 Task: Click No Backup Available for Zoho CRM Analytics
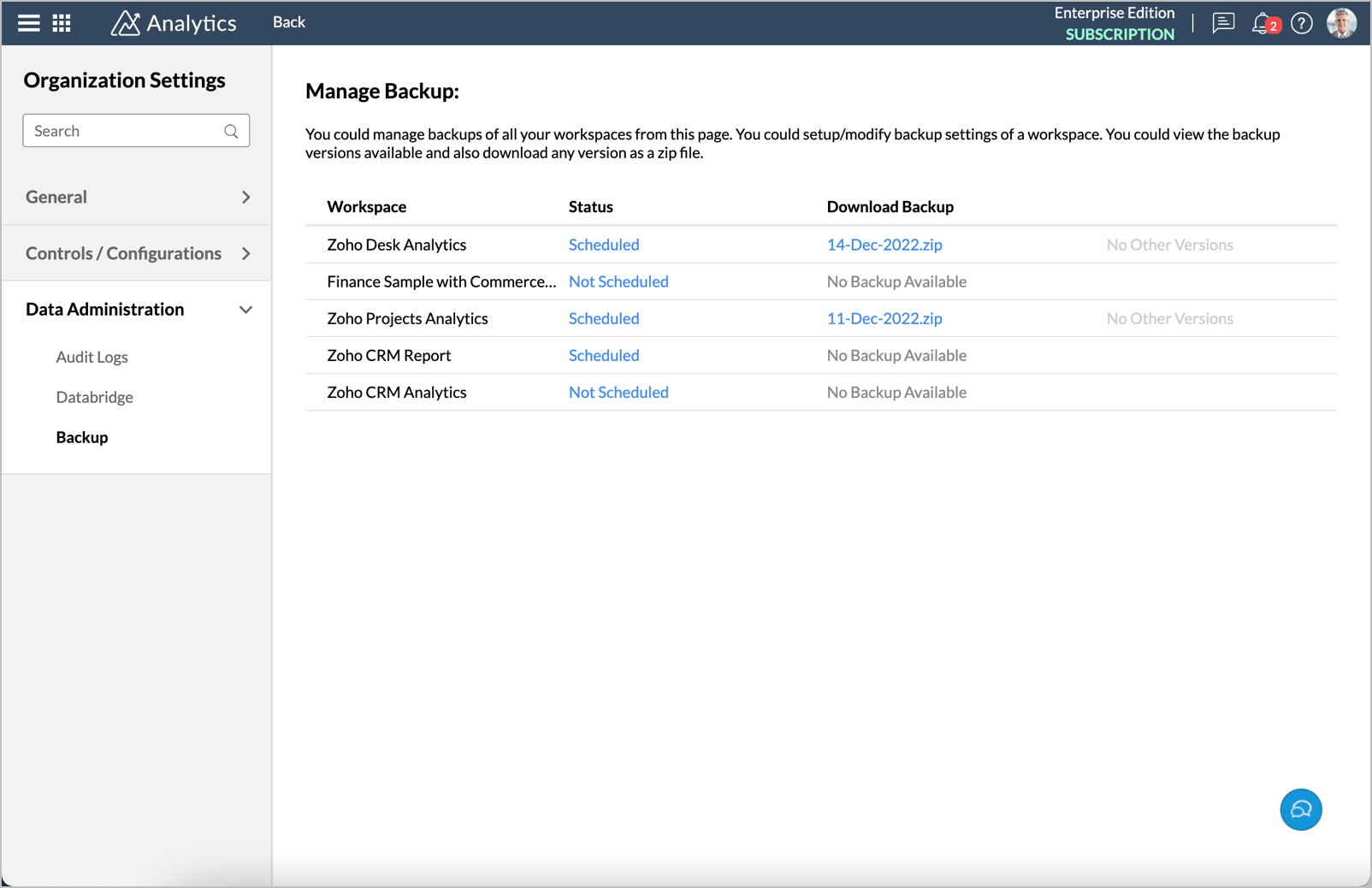[x=896, y=392]
